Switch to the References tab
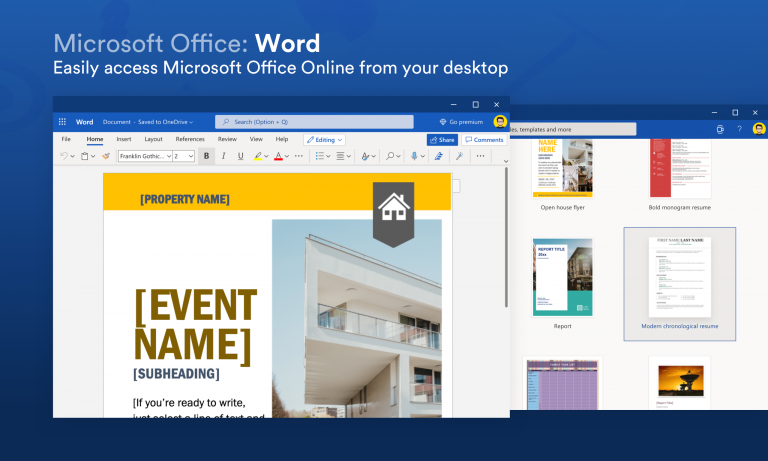 (x=190, y=139)
